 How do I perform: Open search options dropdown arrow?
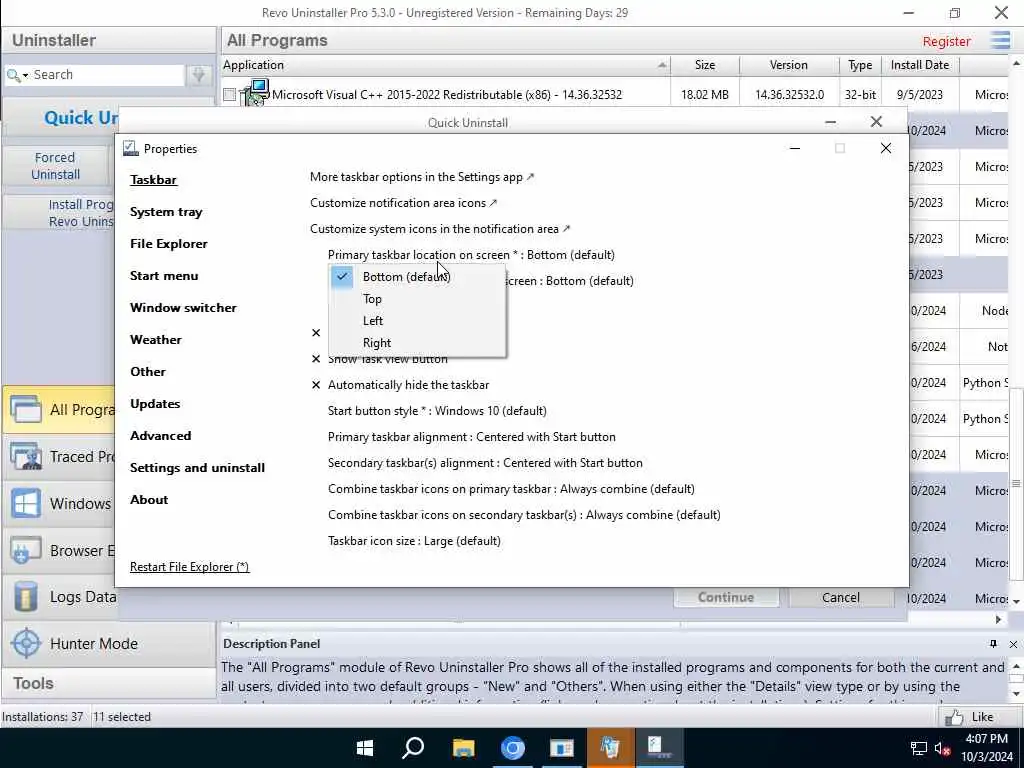tap(25, 76)
